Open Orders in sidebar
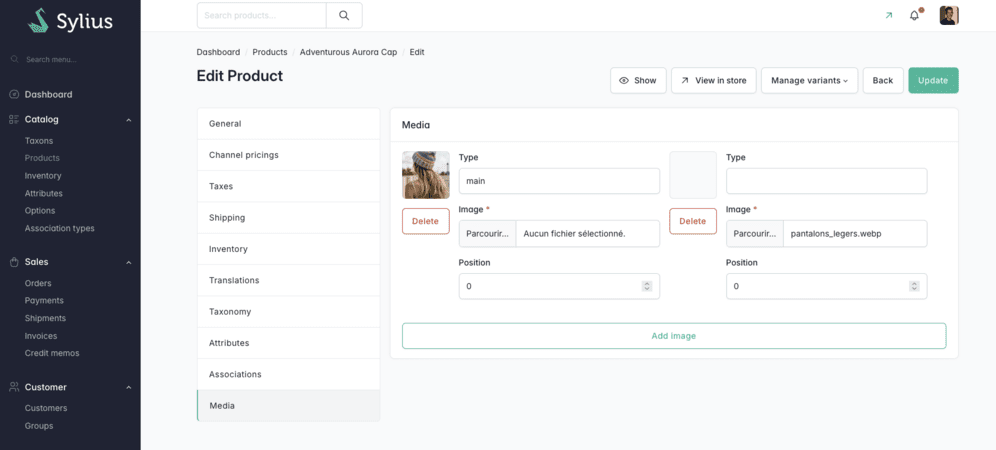 click(38, 283)
